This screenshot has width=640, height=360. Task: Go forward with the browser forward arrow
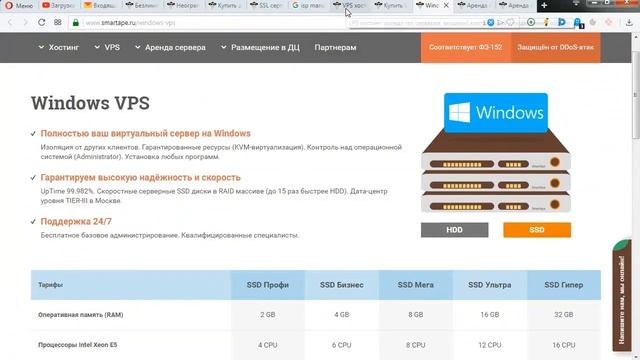pos(25,23)
